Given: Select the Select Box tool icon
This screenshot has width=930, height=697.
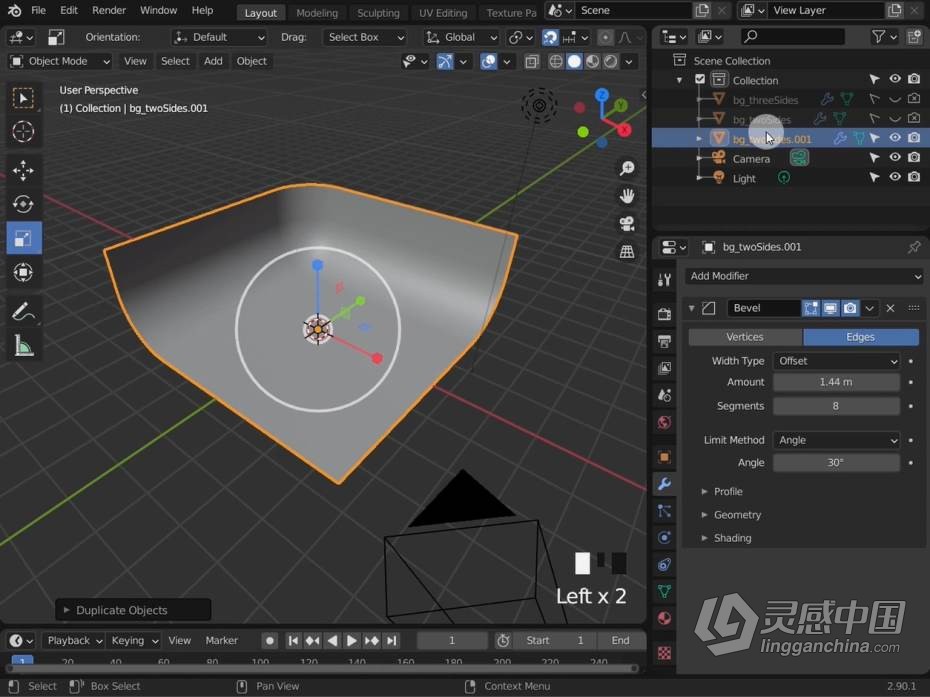Looking at the screenshot, I should pos(23,98).
